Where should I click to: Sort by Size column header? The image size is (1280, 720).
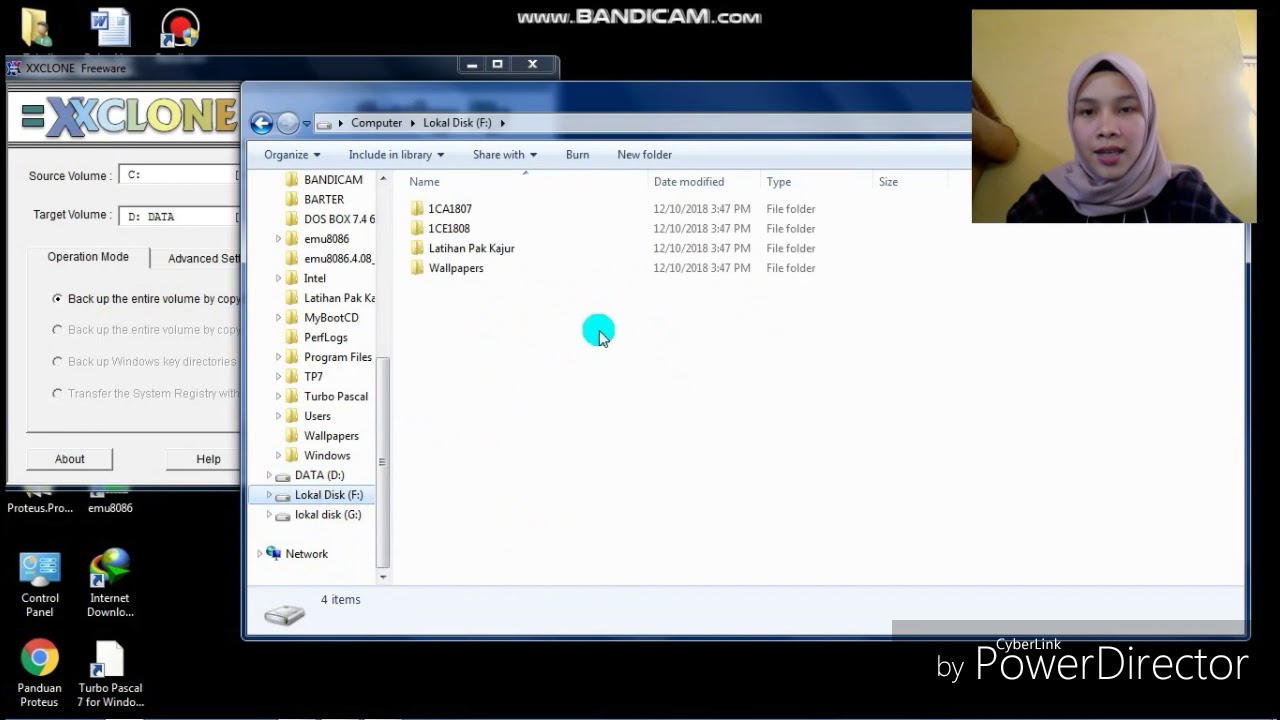910,182
